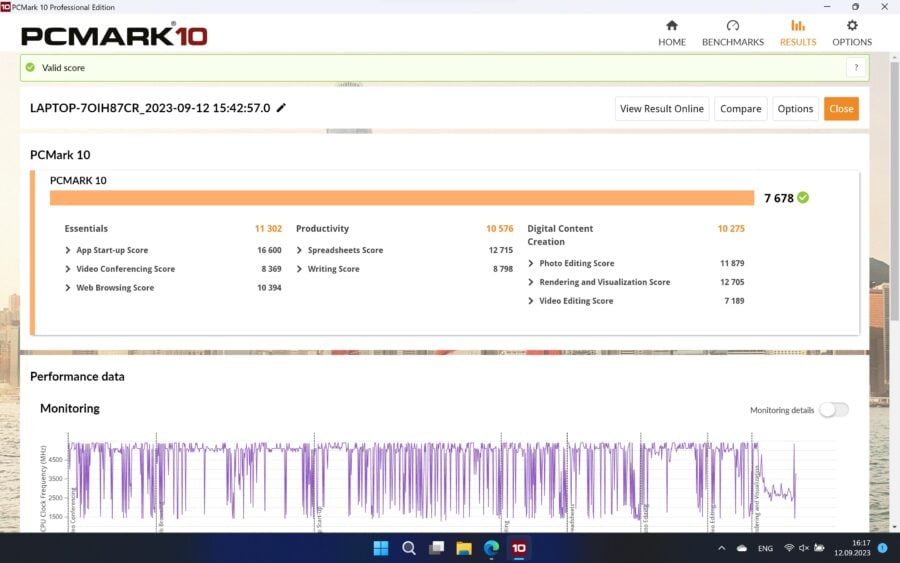
Task: Expand App Start-up Score
Action: pyautogui.click(x=68, y=250)
